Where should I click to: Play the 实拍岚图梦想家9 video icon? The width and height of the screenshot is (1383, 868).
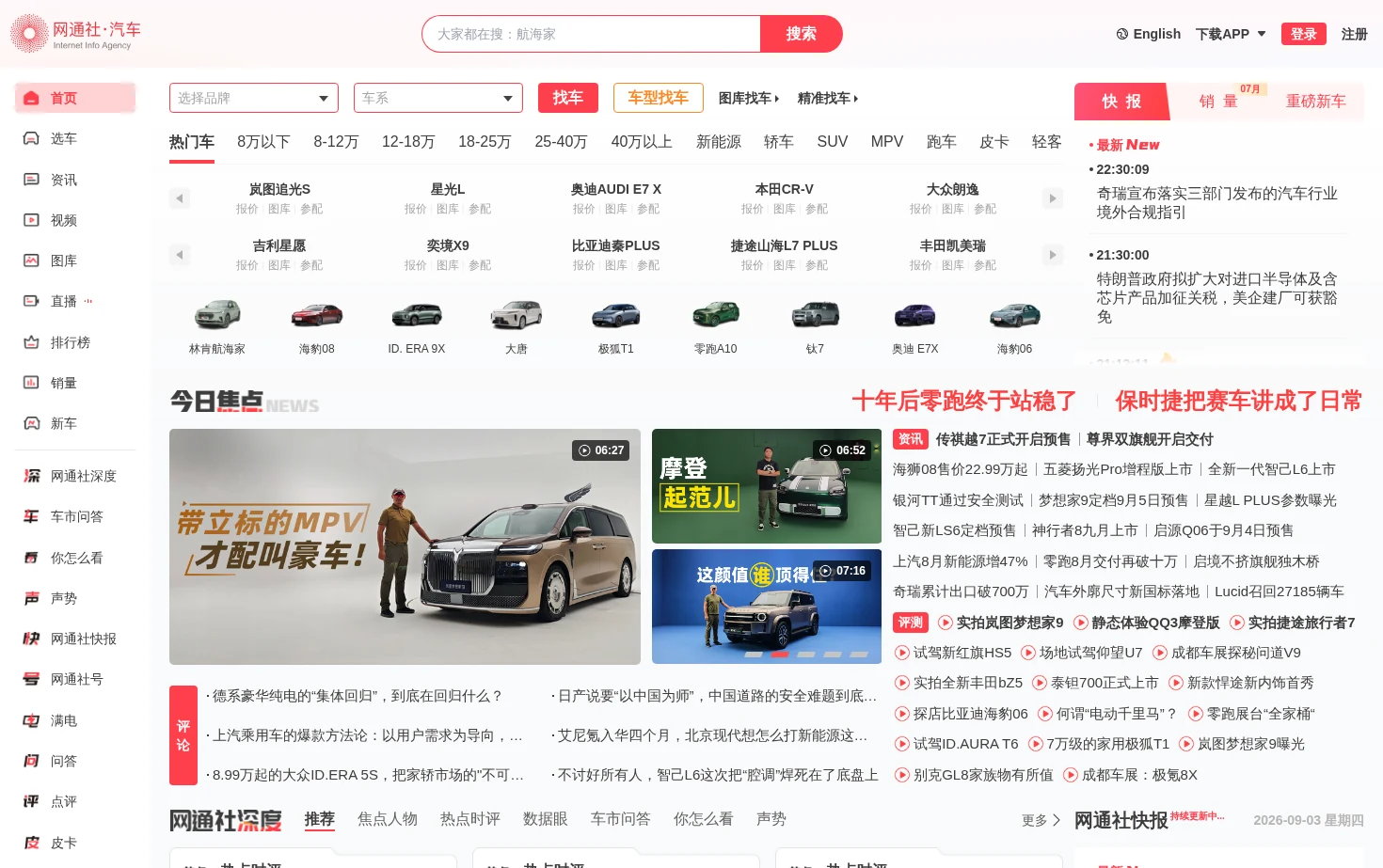click(x=946, y=623)
